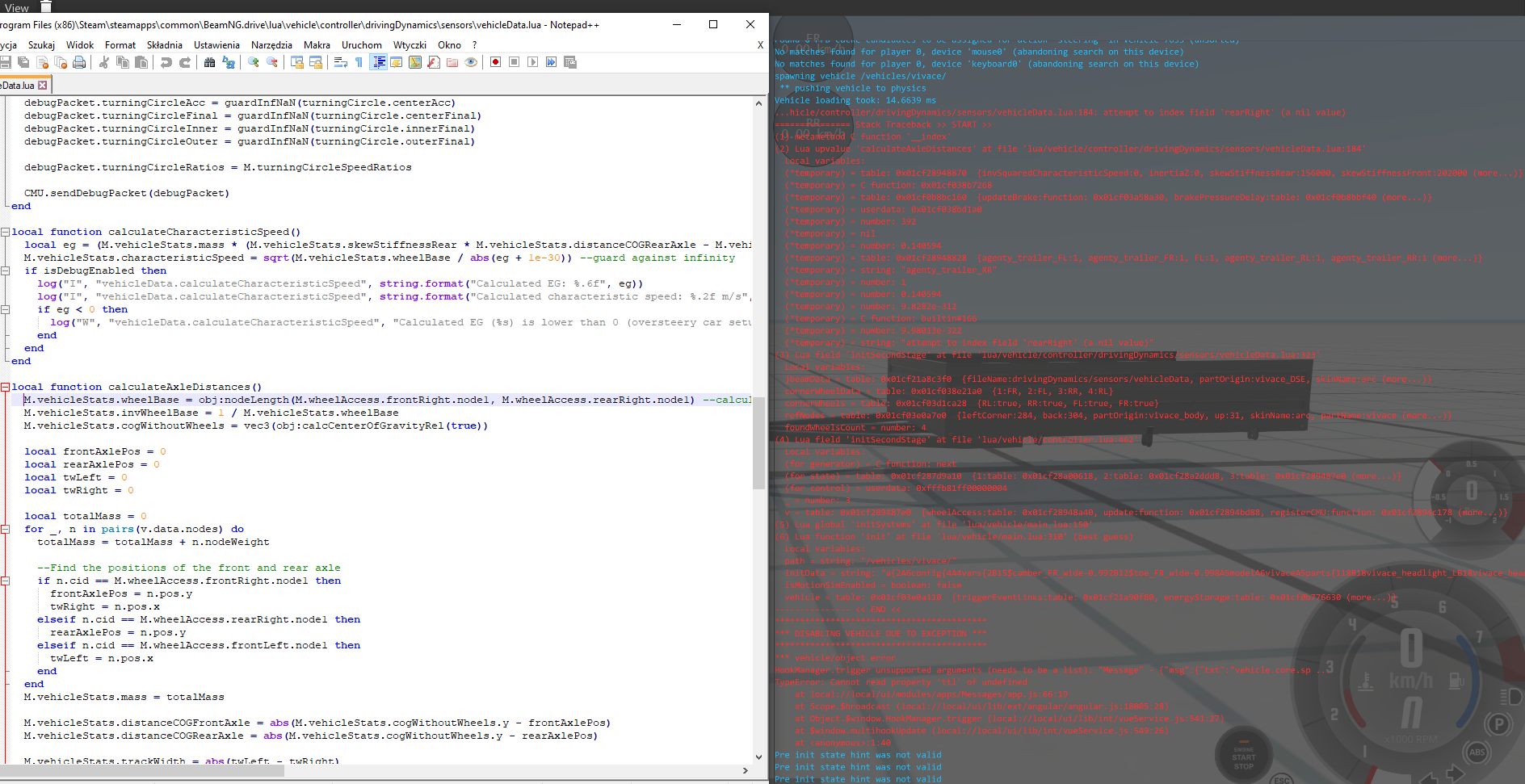This screenshot has width=1525, height=784.
Task: Collapse the calculateAxleDistances function fold
Action: click(x=5, y=387)
